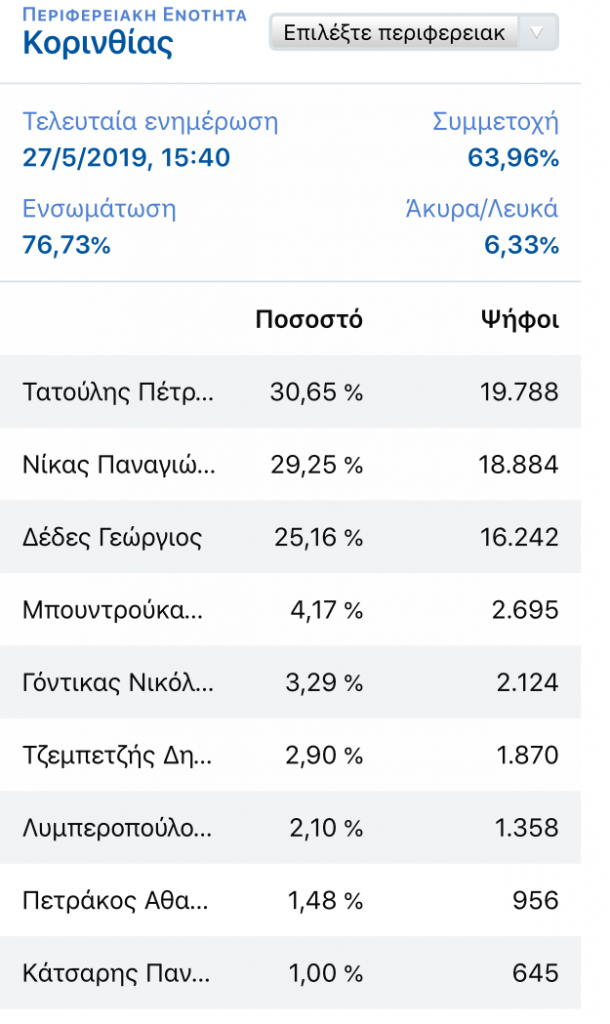This screenshot has width=610, height=1024.
Task: Open the regional unit dropdown arrow
Action: click(x=538, y=33)
